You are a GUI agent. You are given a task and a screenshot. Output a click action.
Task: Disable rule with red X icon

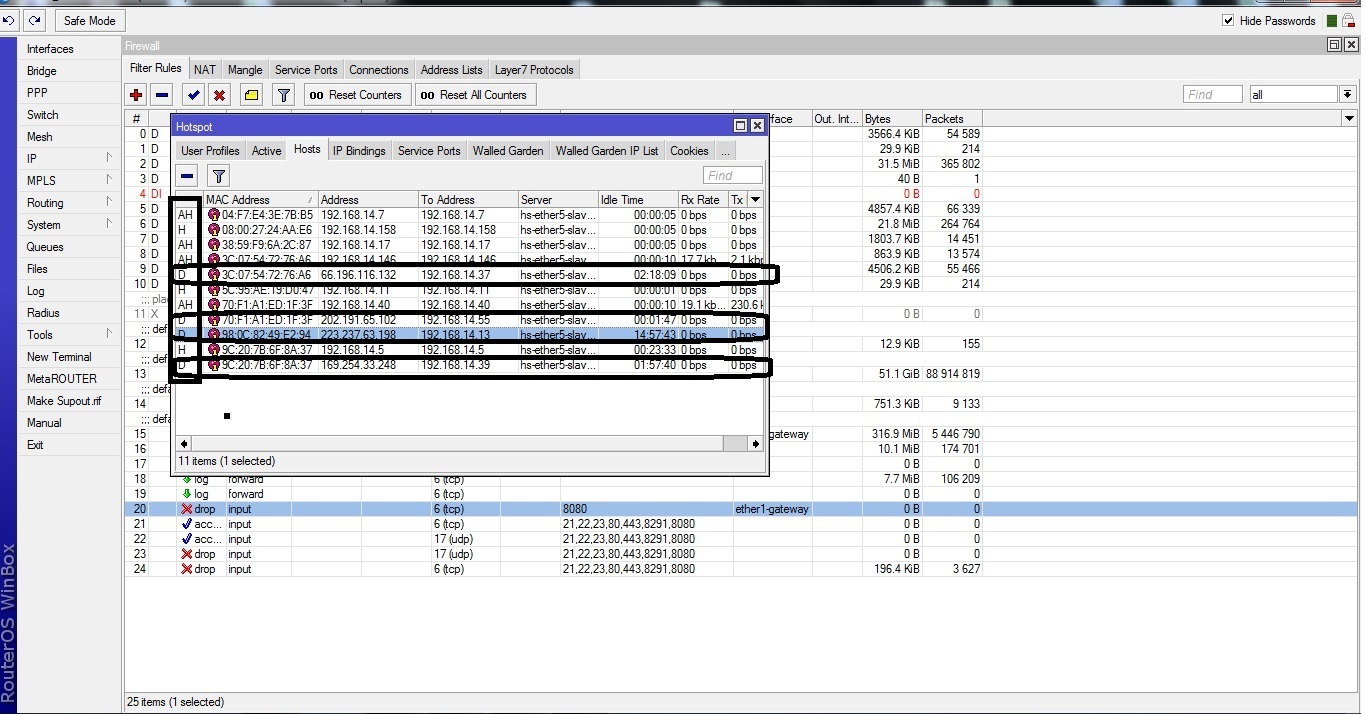[x=220, y=95]
